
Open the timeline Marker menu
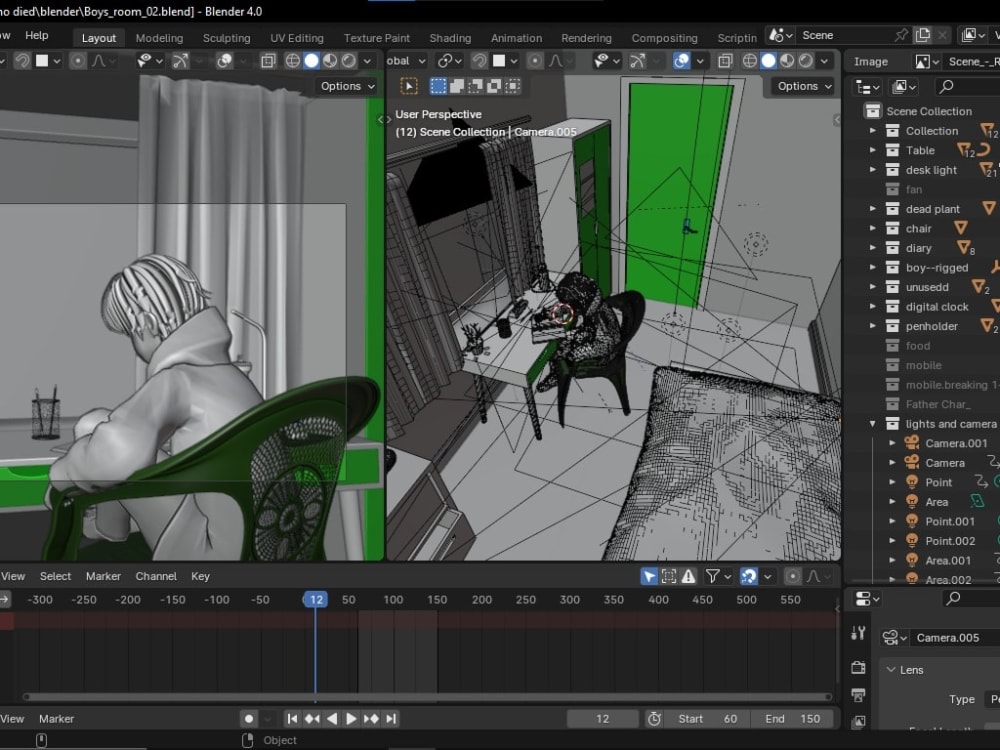(x=103, y=576)
